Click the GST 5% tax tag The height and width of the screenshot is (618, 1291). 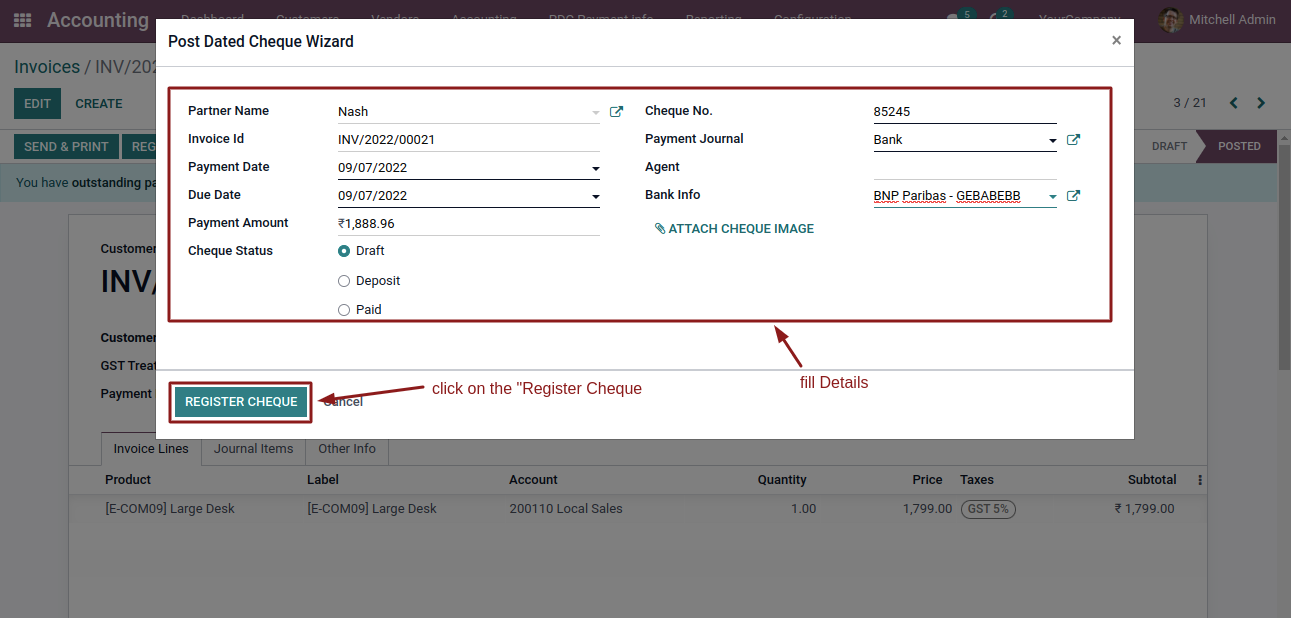pos(988,509)
